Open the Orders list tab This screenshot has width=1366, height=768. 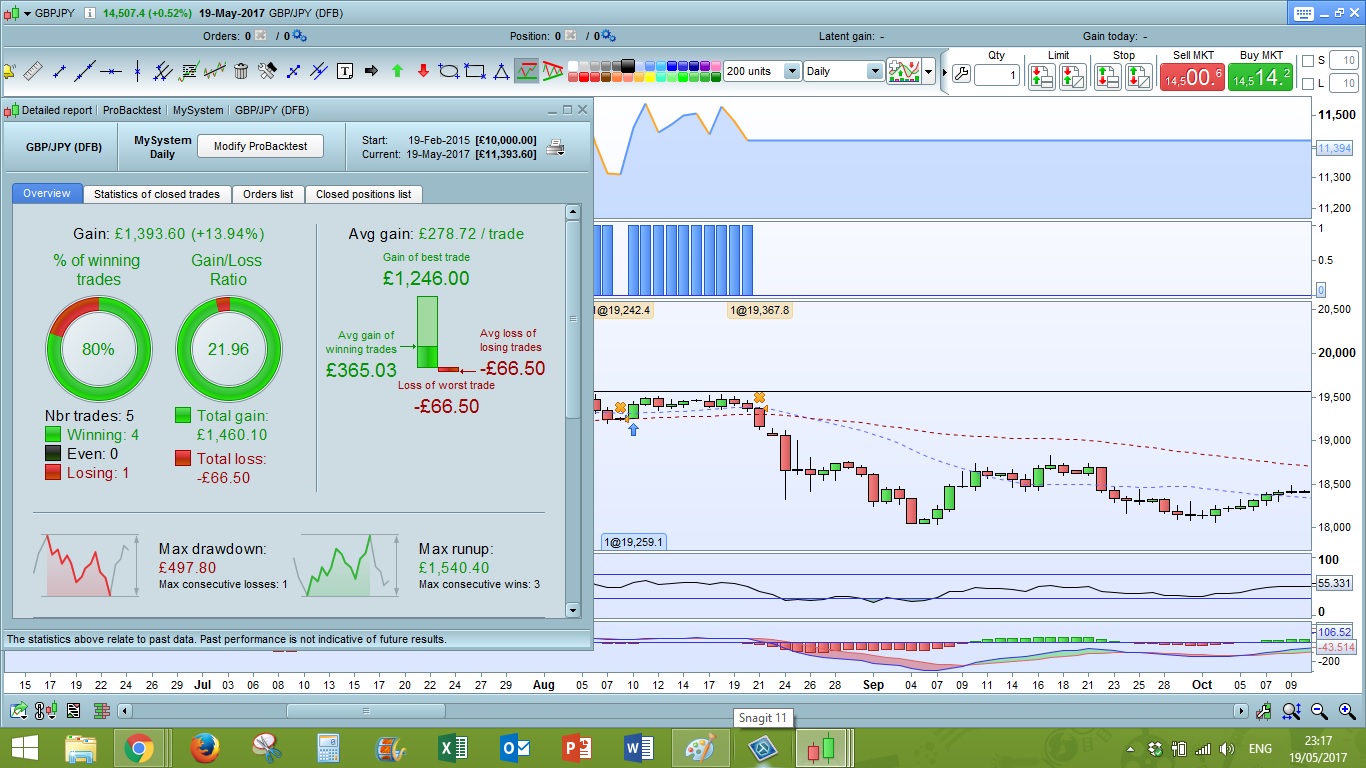[268, 194]
